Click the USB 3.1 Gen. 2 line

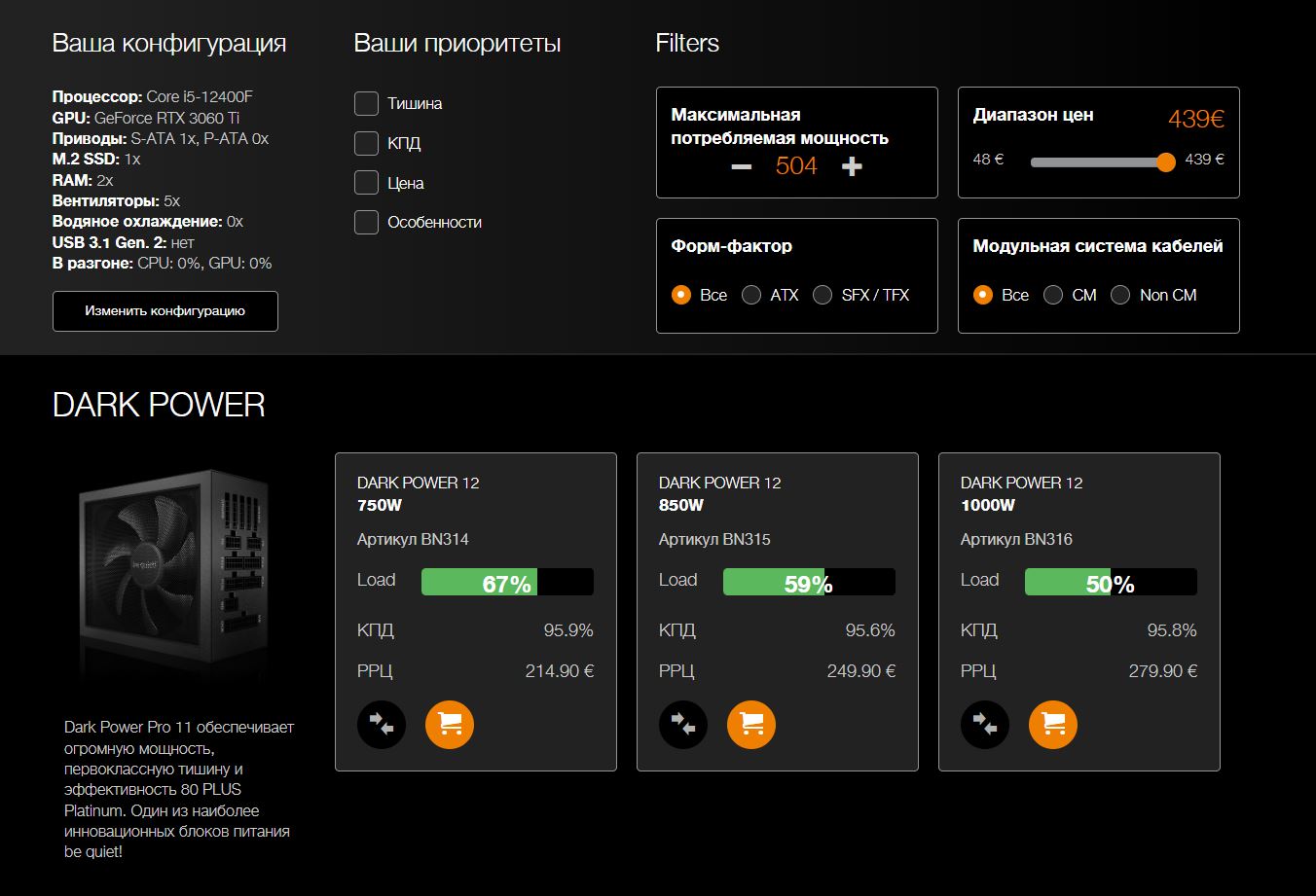tap(124, 242)
